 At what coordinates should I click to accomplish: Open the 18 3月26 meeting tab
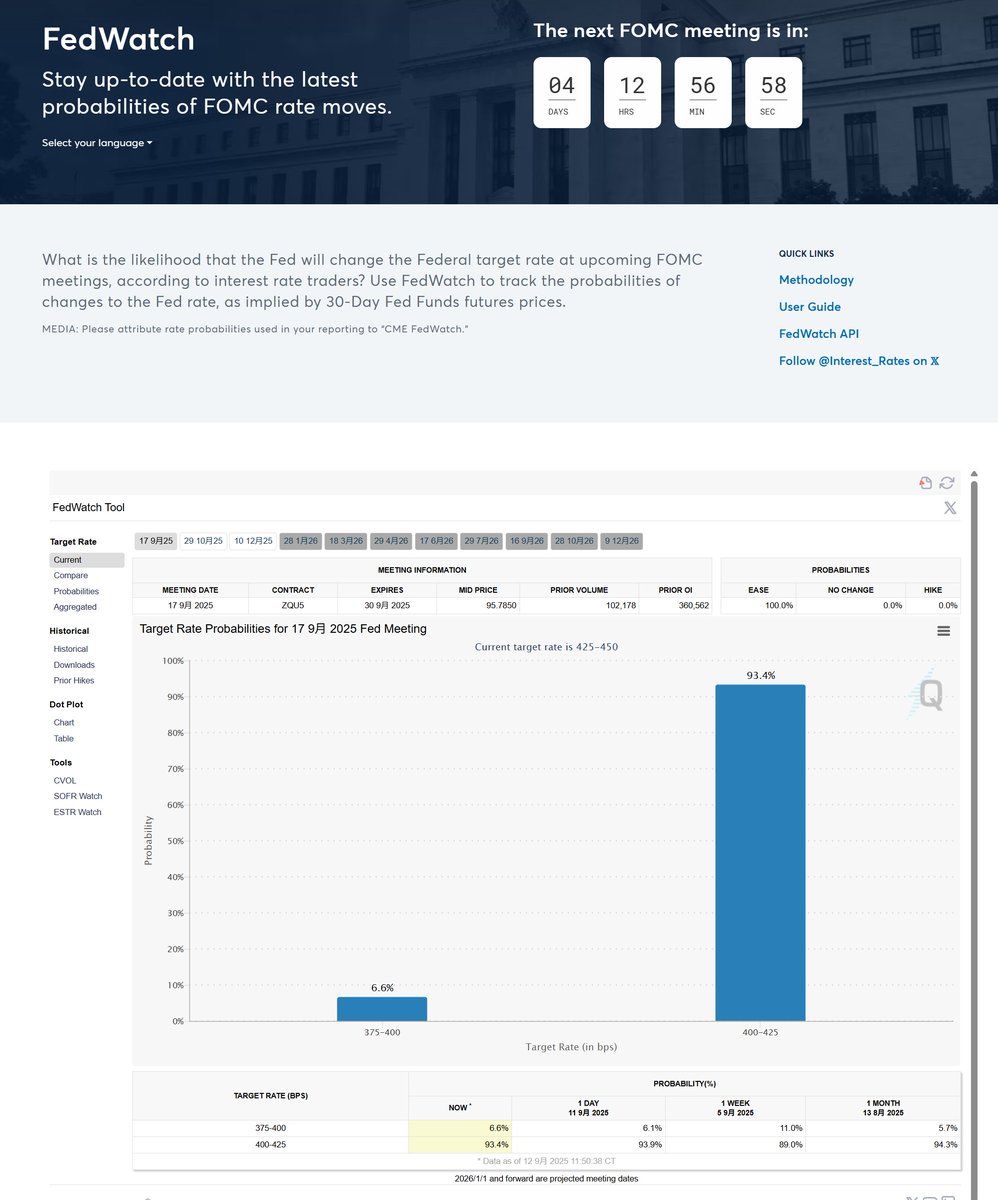[x=346, y=541]
